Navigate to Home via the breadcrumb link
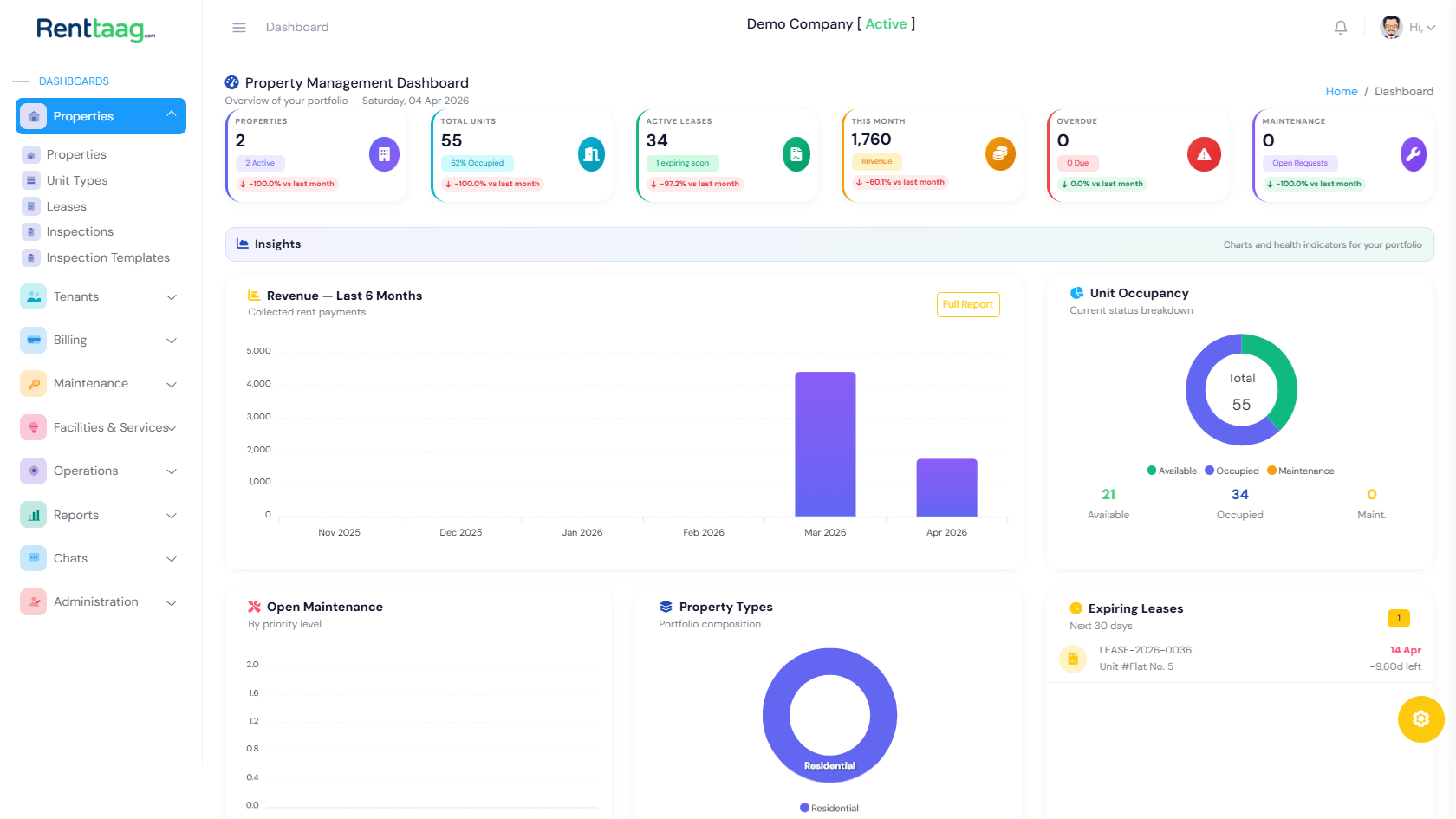This screenshot has width=1456, height=819. (x=1342, y=91)
